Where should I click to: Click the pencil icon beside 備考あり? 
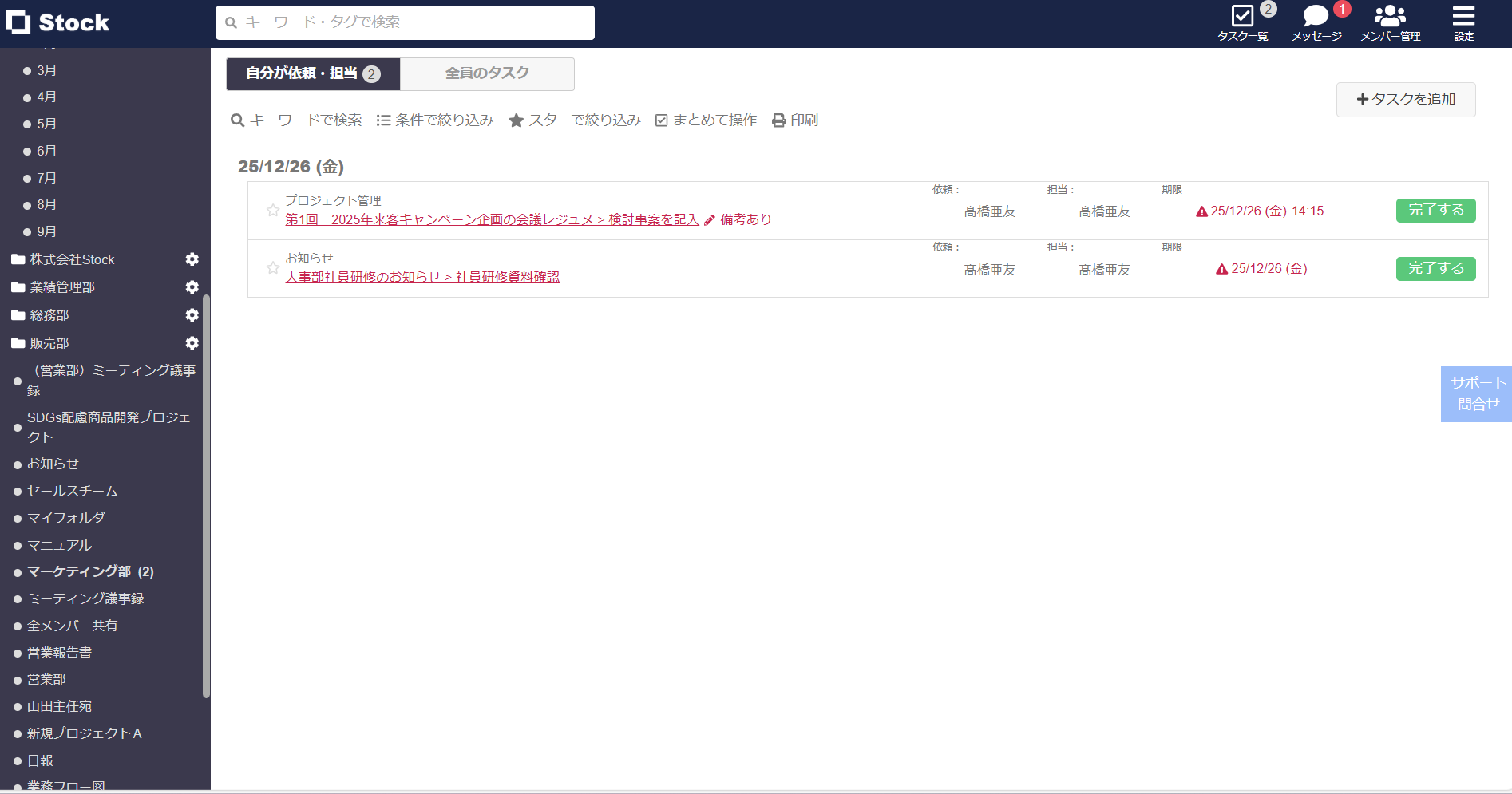pyautogui.click(x=709, y=219)
